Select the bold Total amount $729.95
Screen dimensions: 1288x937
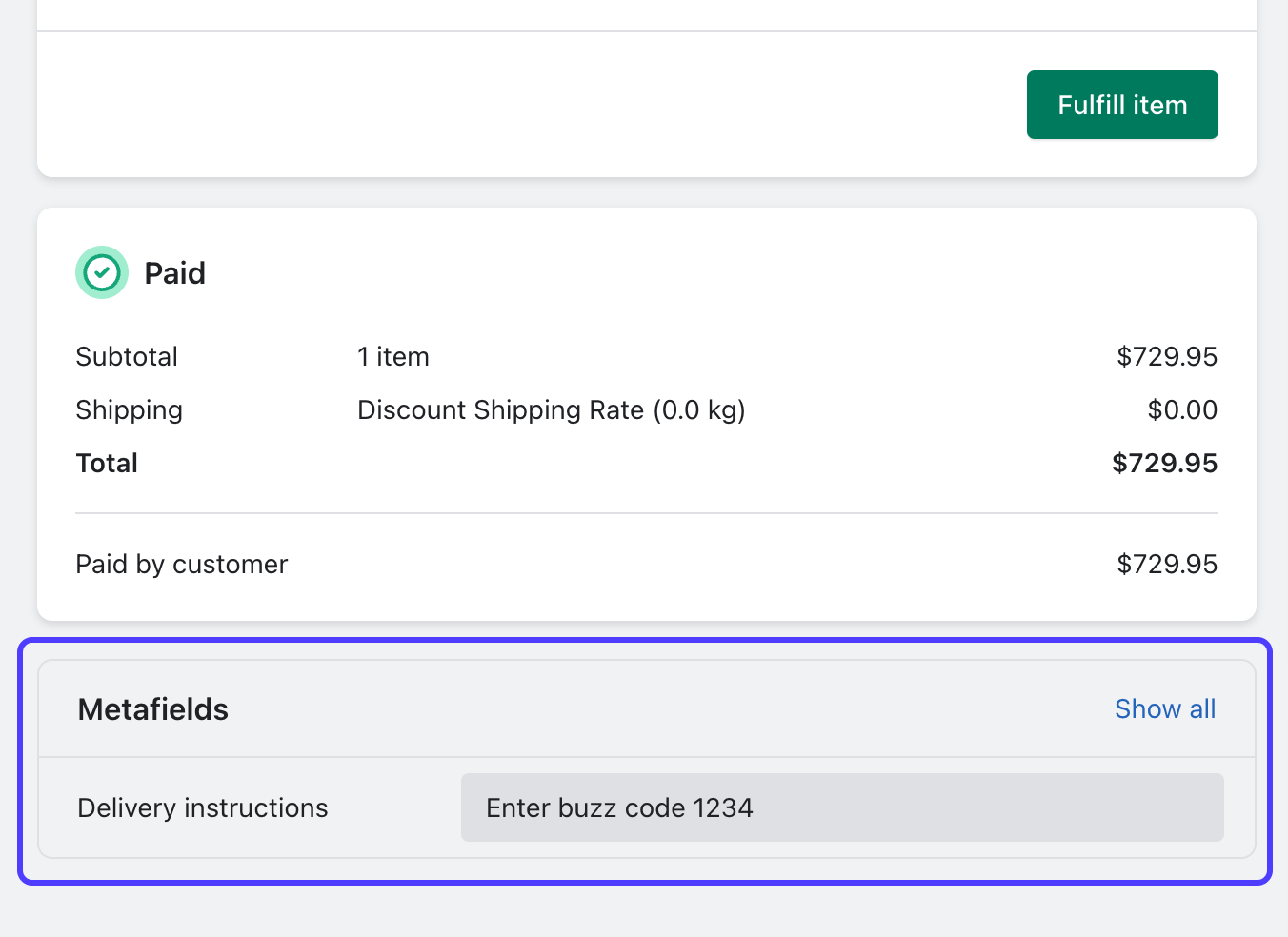point(1165,464)
